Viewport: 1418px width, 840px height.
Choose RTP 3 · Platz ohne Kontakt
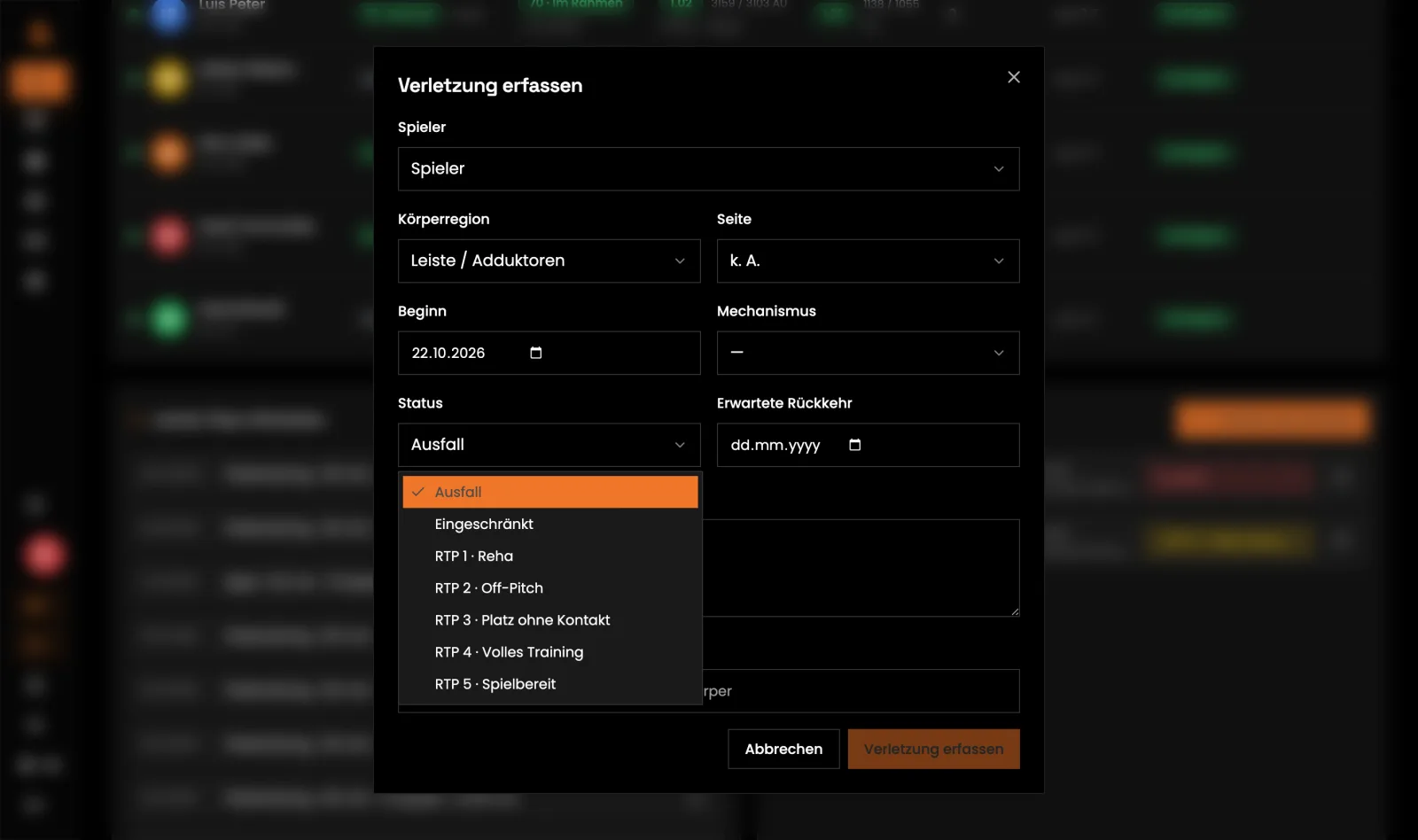click(x=550, y=620)
